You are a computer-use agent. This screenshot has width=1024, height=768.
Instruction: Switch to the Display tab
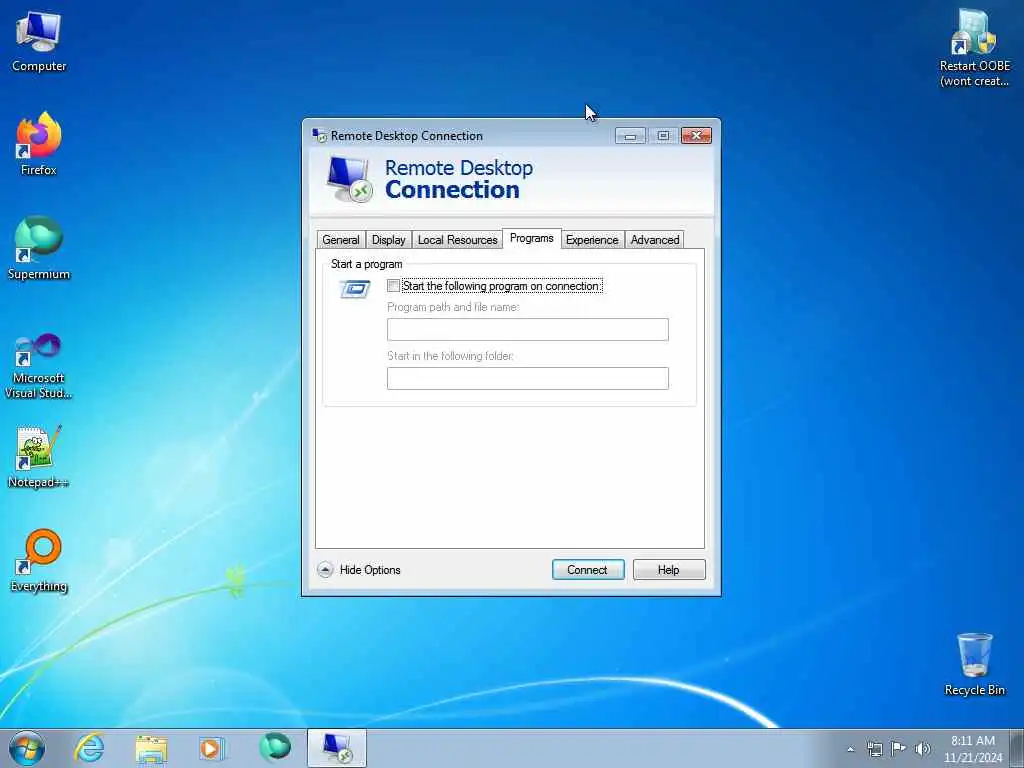pyautogui.click(x=389, y=240)
